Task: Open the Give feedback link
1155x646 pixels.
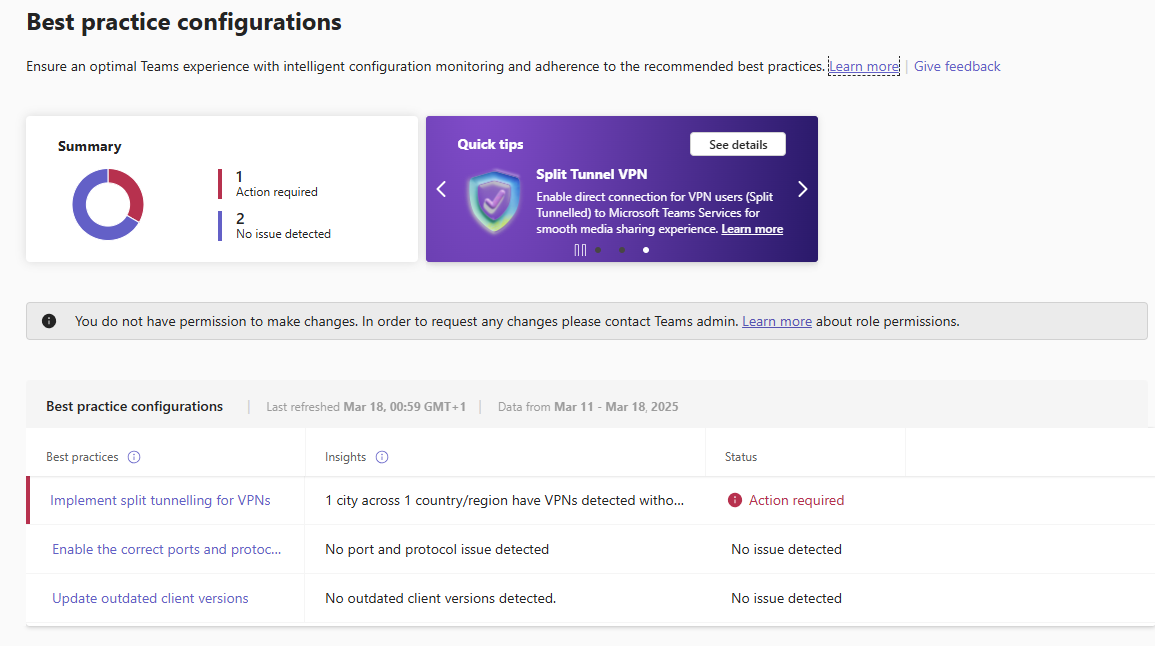Action: pos(957,67)
